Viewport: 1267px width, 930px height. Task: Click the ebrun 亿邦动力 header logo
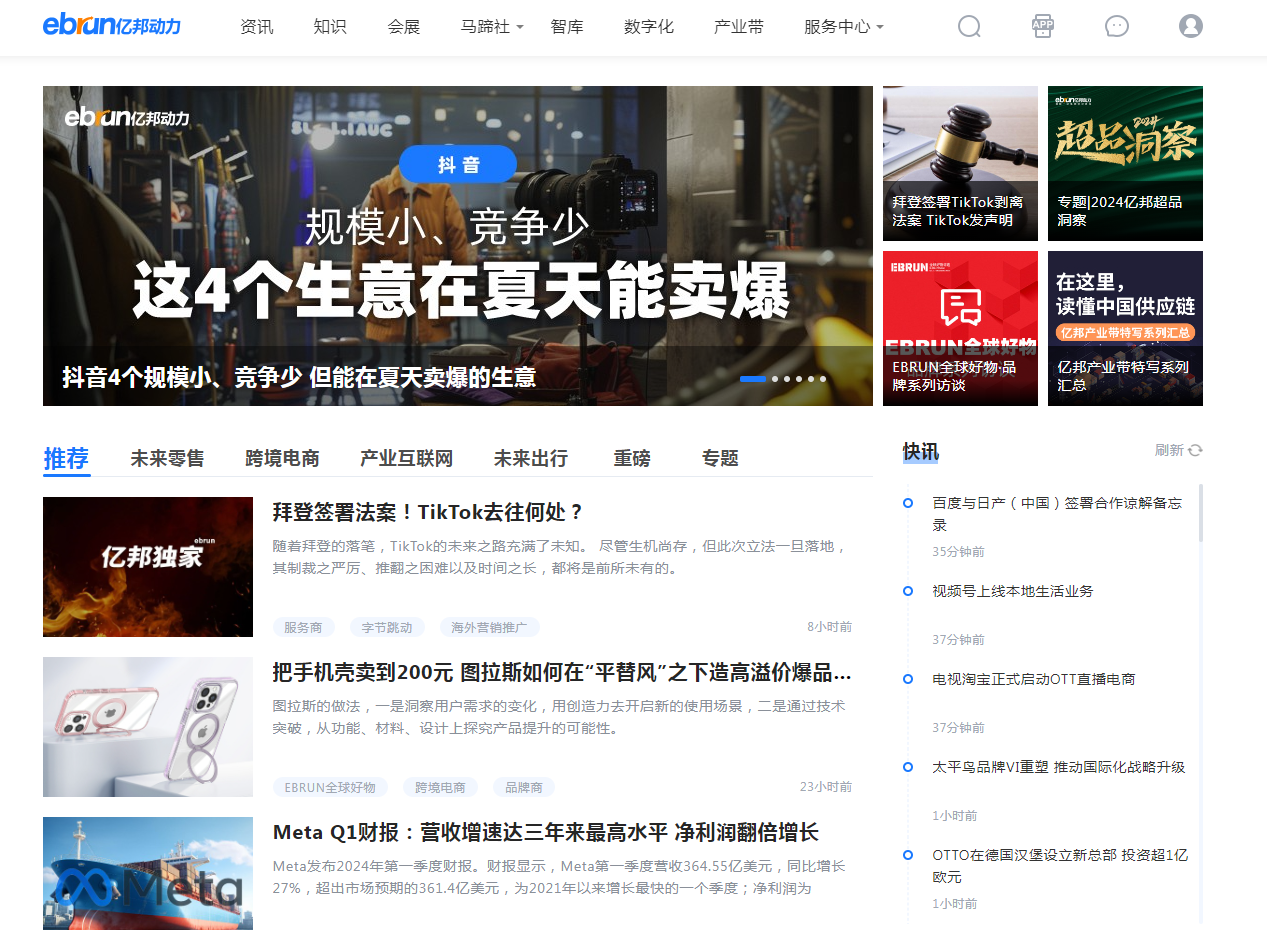[112, 26]
